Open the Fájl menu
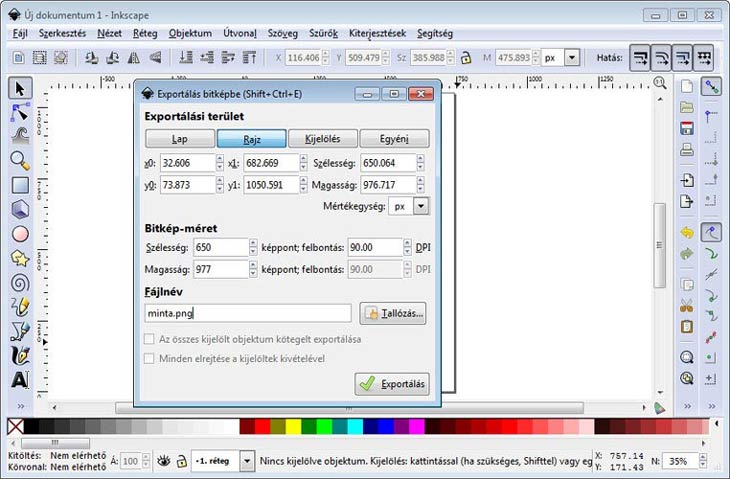The width and height of the screenshot is (730, 479). point(19,33)
